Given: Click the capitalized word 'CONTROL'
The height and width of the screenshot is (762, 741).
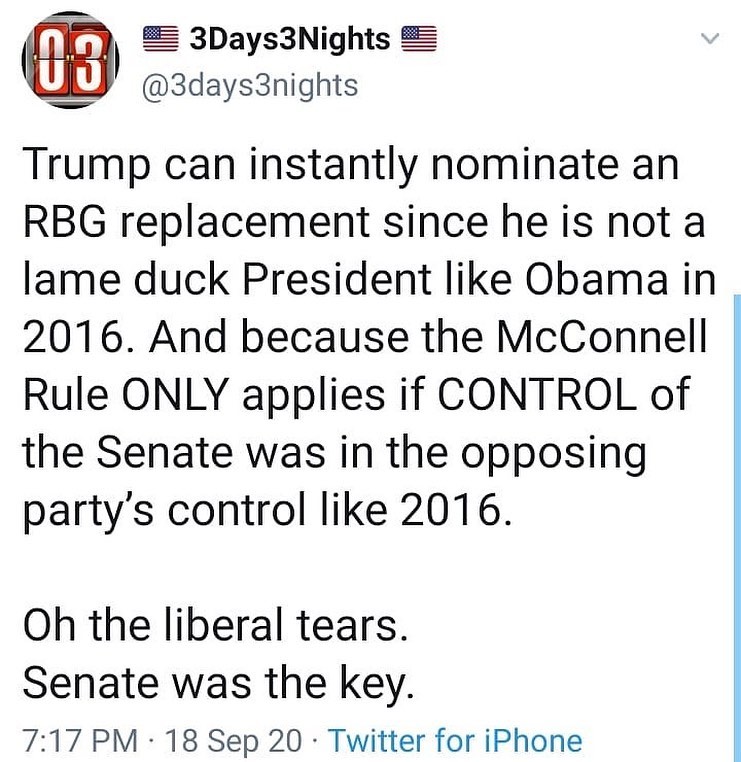Looking at the screenshot, I should click(x=537, y=394).
